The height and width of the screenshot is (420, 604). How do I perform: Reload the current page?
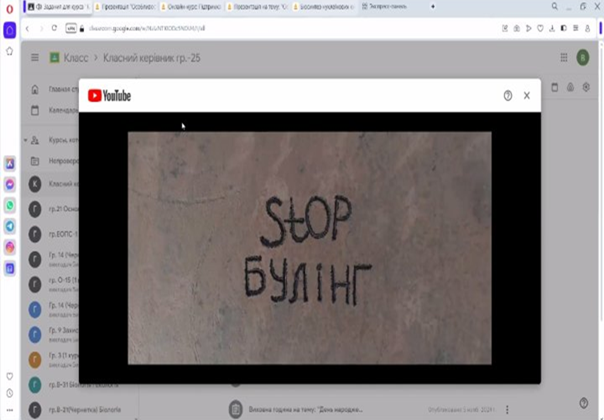click(x=54, y=28)
